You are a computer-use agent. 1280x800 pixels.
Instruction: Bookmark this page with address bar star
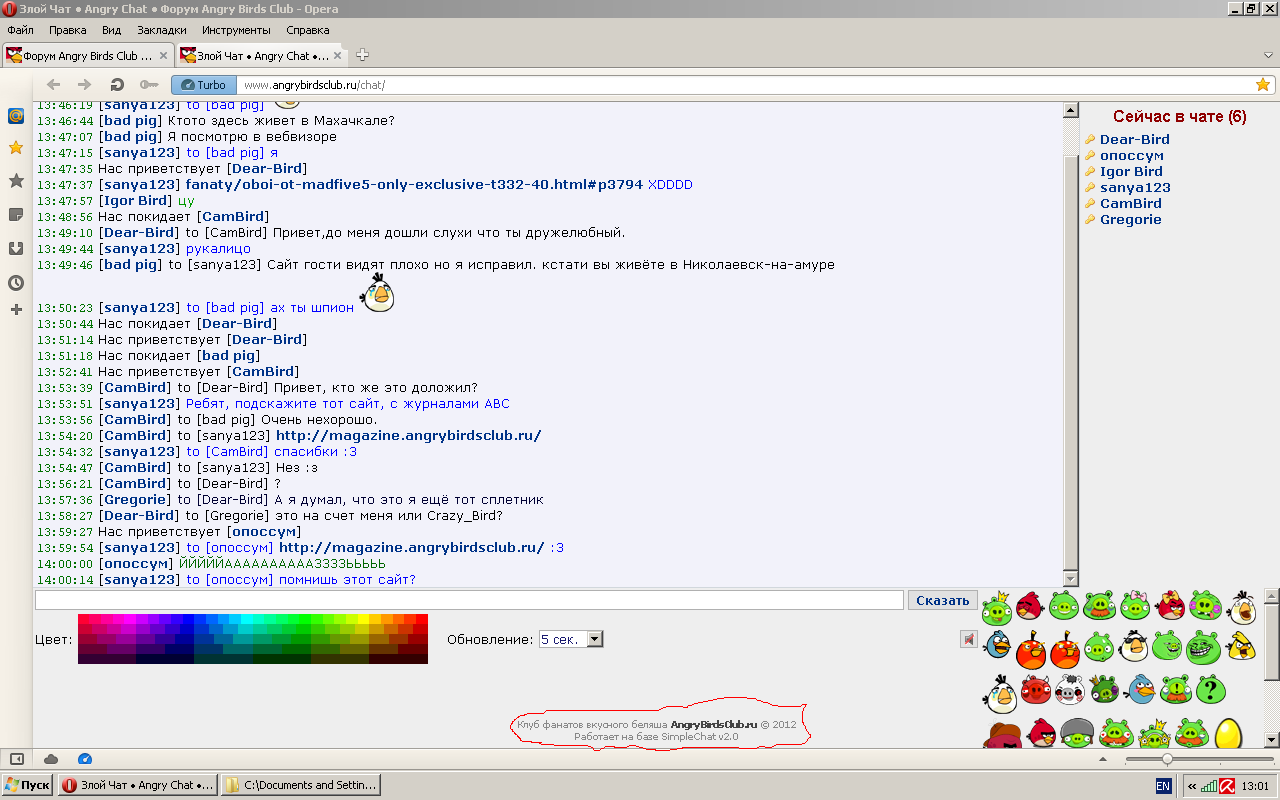click(1263, 85)
